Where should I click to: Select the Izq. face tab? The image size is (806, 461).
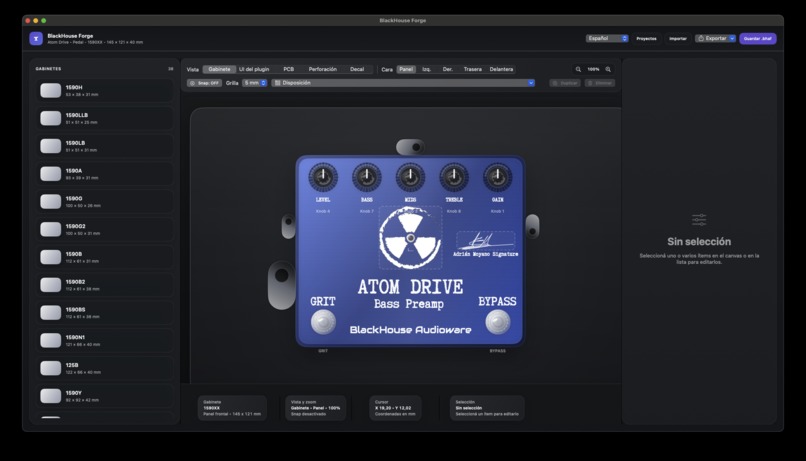(427, 69)
